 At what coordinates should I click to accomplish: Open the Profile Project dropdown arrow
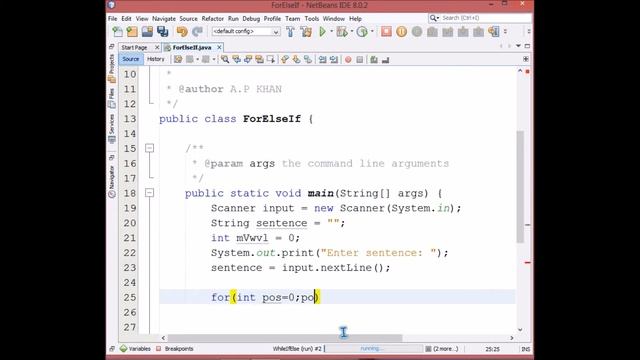click(372, 31)
